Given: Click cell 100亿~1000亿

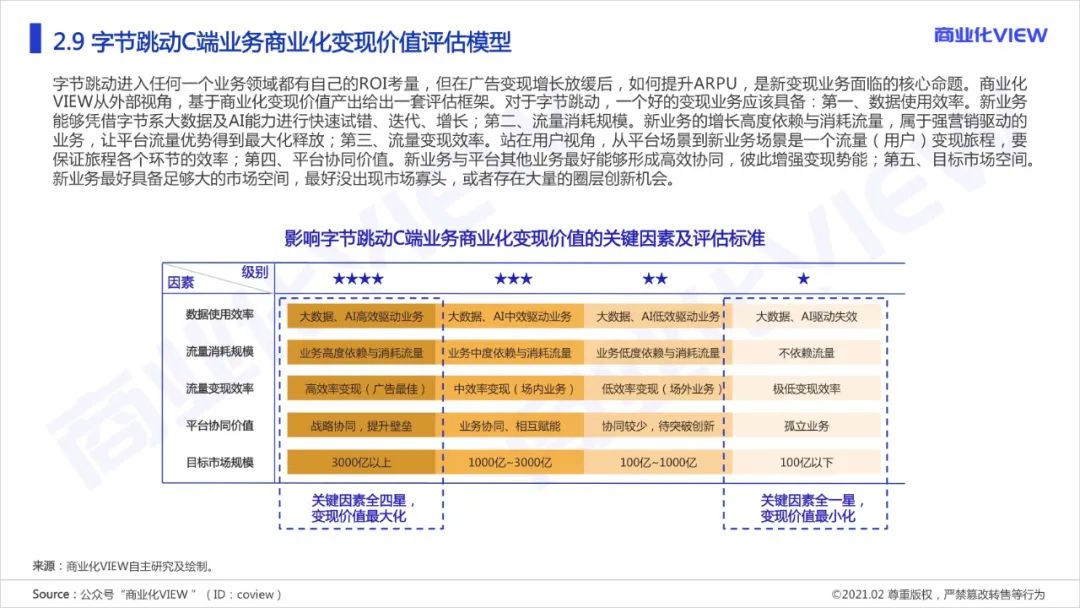Looking at the screenshot, I should click(x=658, y=462).
